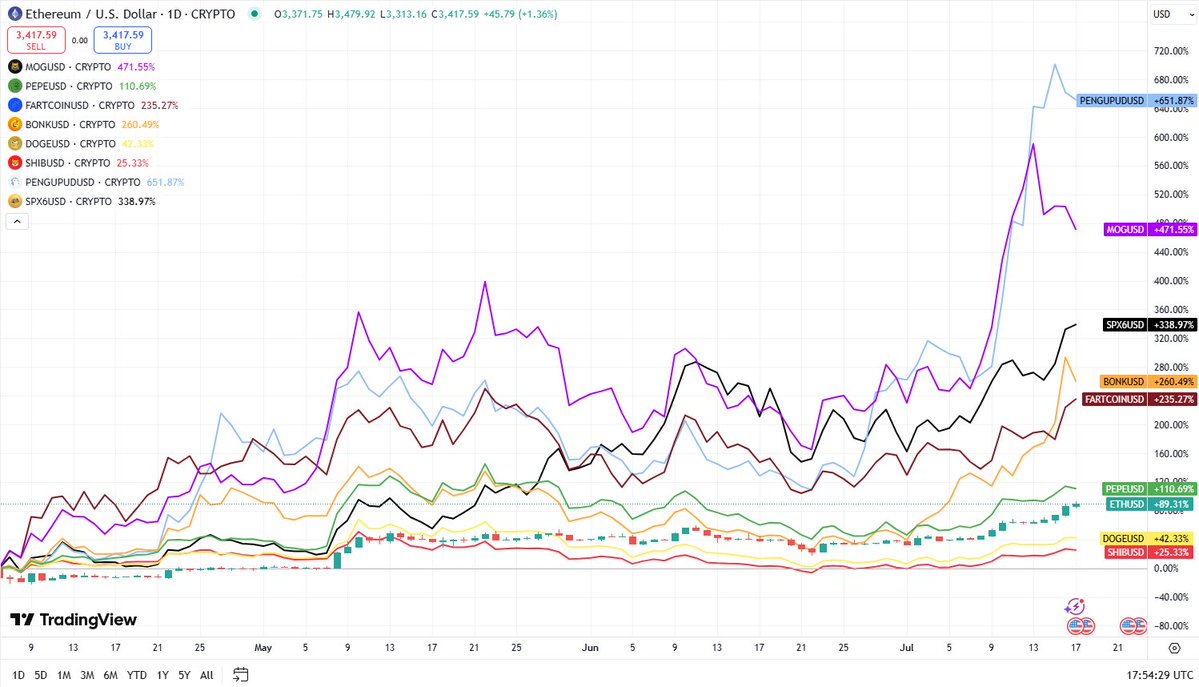Click the Jun label on the time axis

coord(590,648)
